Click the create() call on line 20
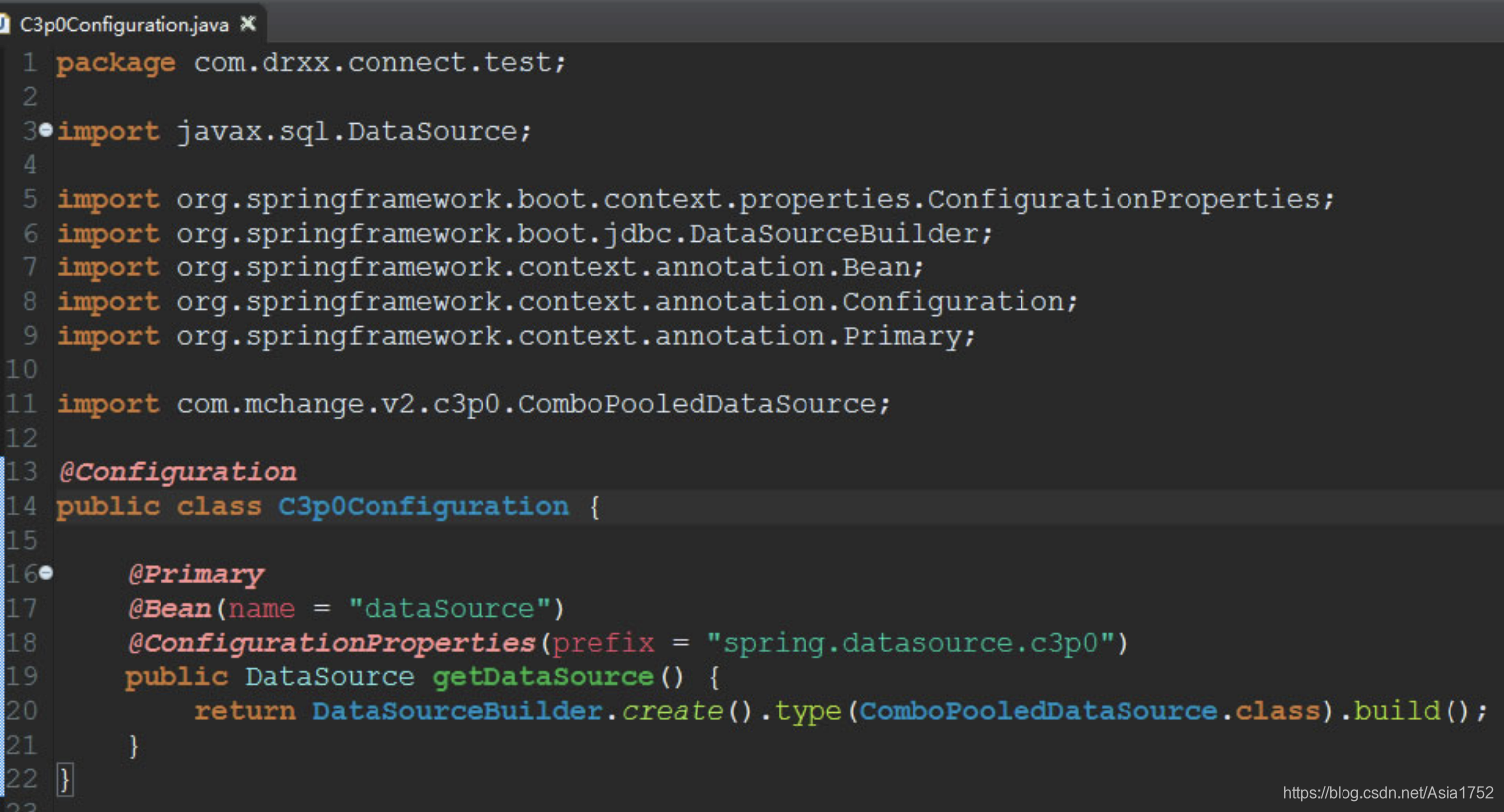The image size is (1504, 812). [x=687, y=711]
